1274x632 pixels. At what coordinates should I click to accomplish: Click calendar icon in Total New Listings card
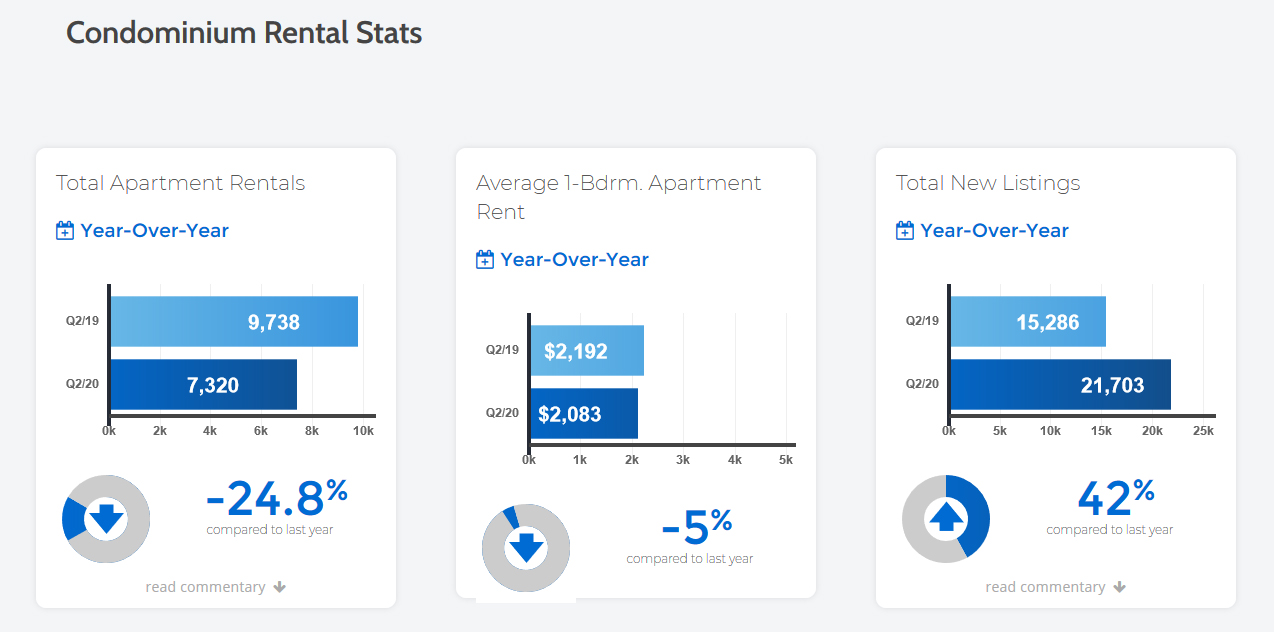pyautogui.click(x=904, y=231)
